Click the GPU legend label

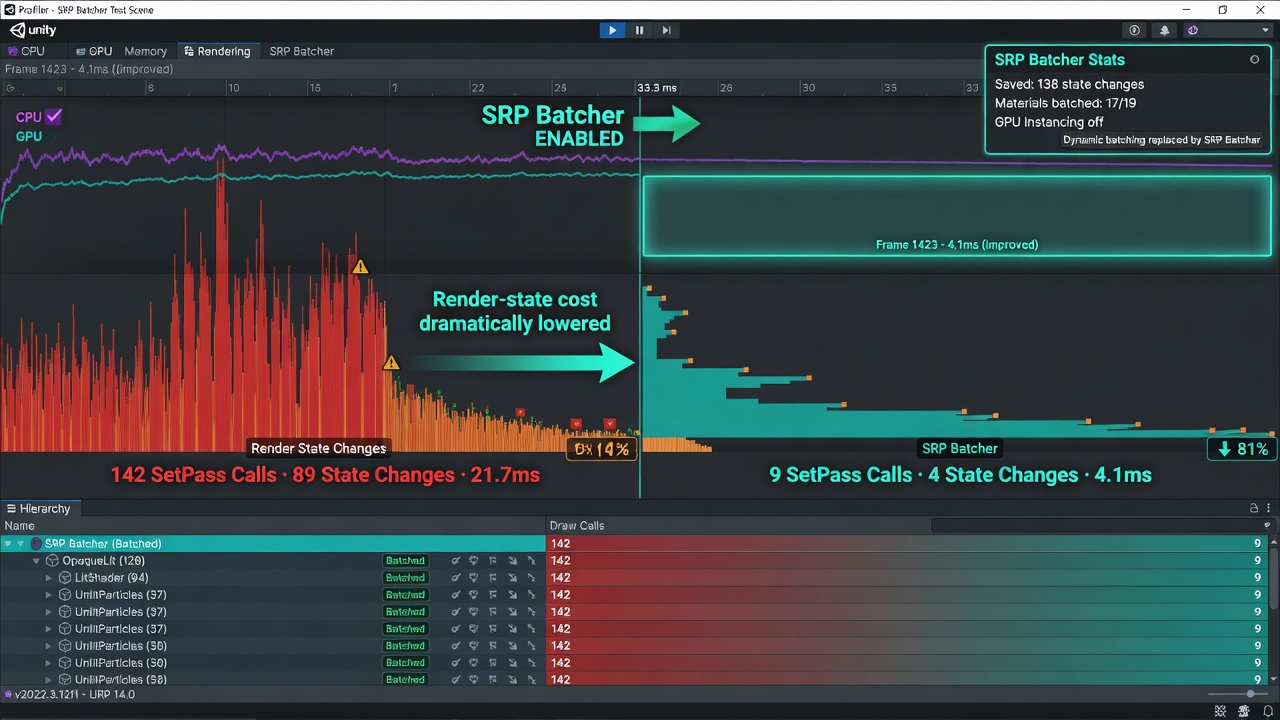coord(29,136)
